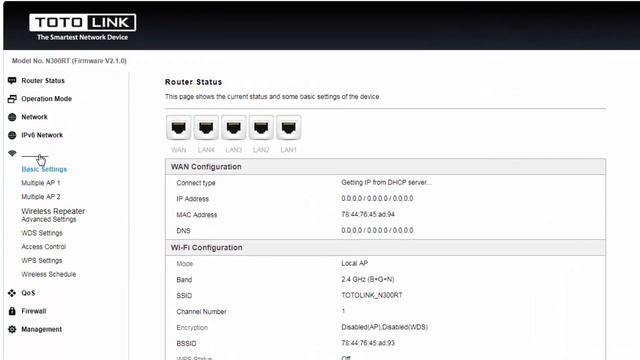Expand the Management menu
640x360 pixels.
(42, 329)
